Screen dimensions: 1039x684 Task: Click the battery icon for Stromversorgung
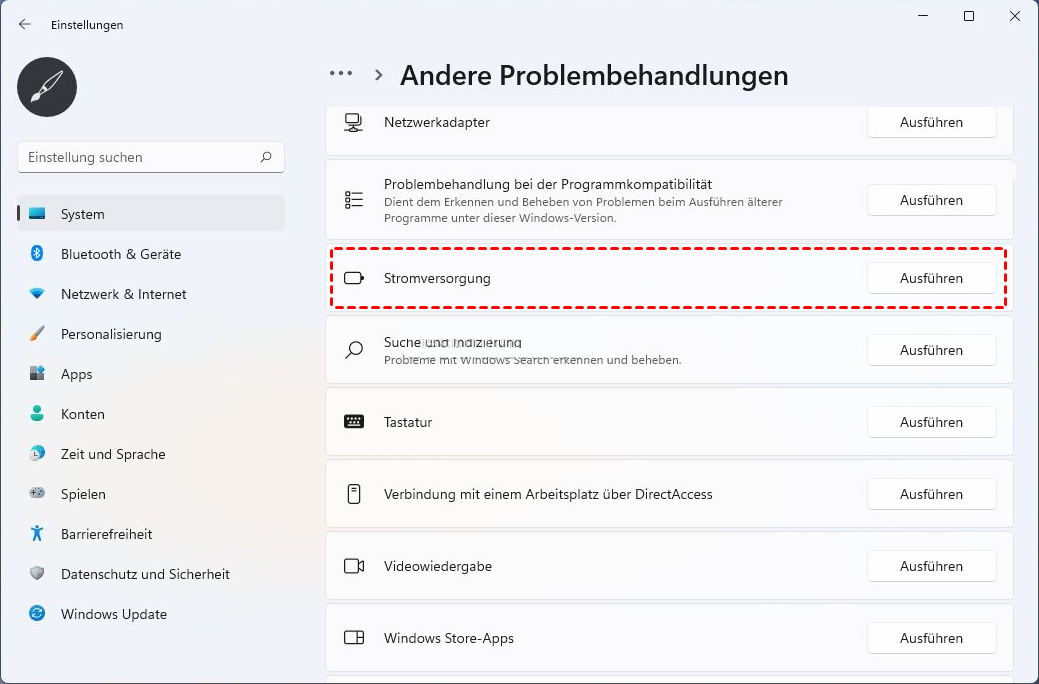354,278
